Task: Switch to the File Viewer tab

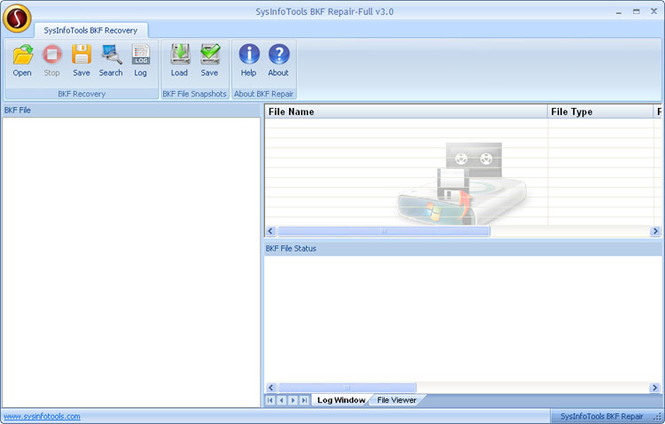Action: 397,400
